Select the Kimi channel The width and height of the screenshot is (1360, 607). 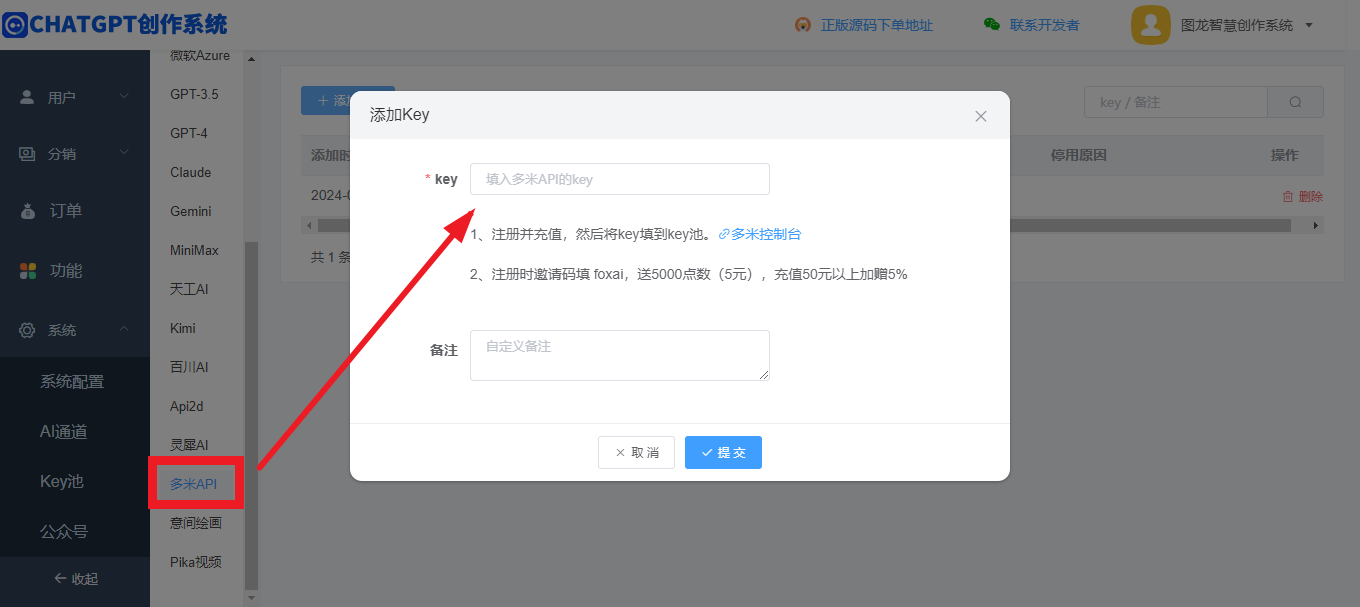(x=183, y=328)
